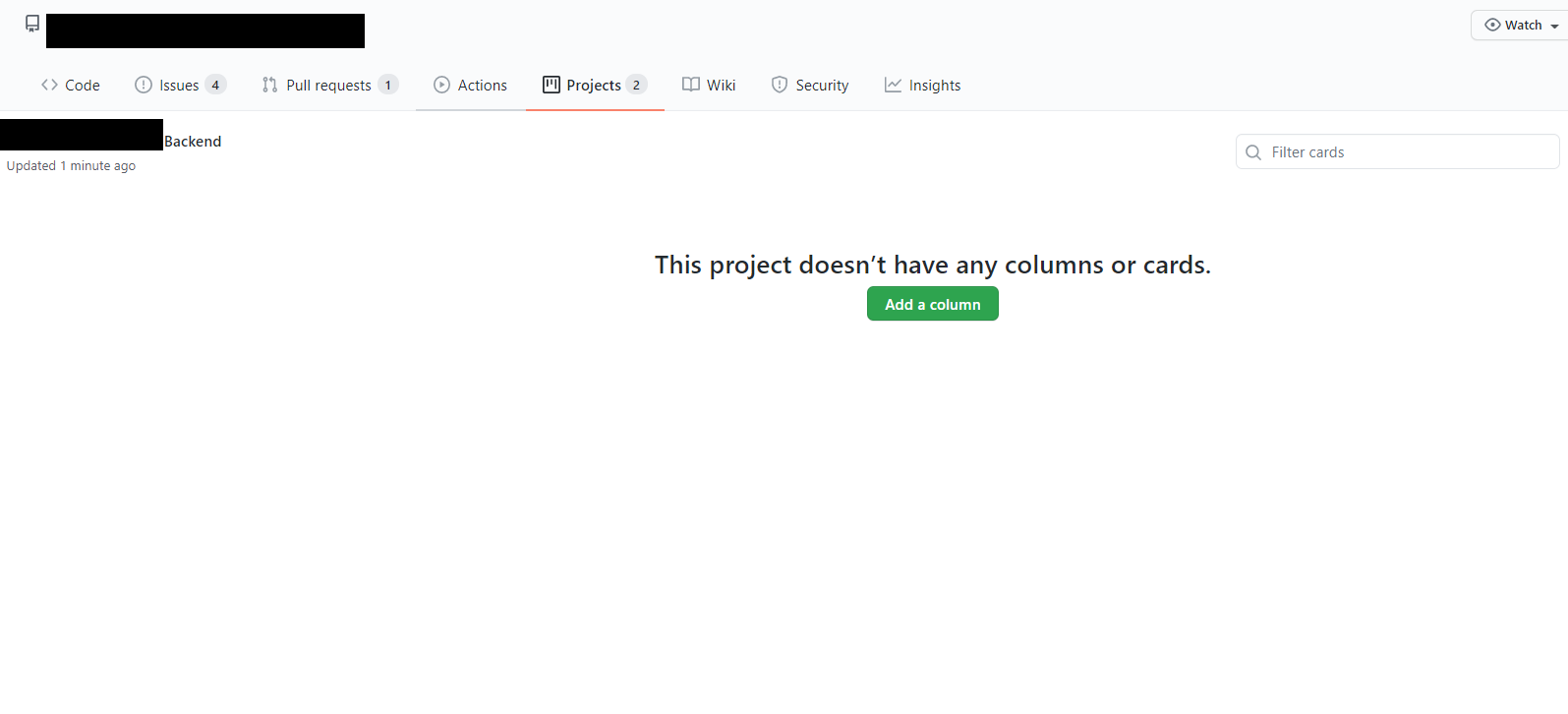Click the green Add a column button
The width and height of the screenshot is (1568, 714).
pos(933,304)
